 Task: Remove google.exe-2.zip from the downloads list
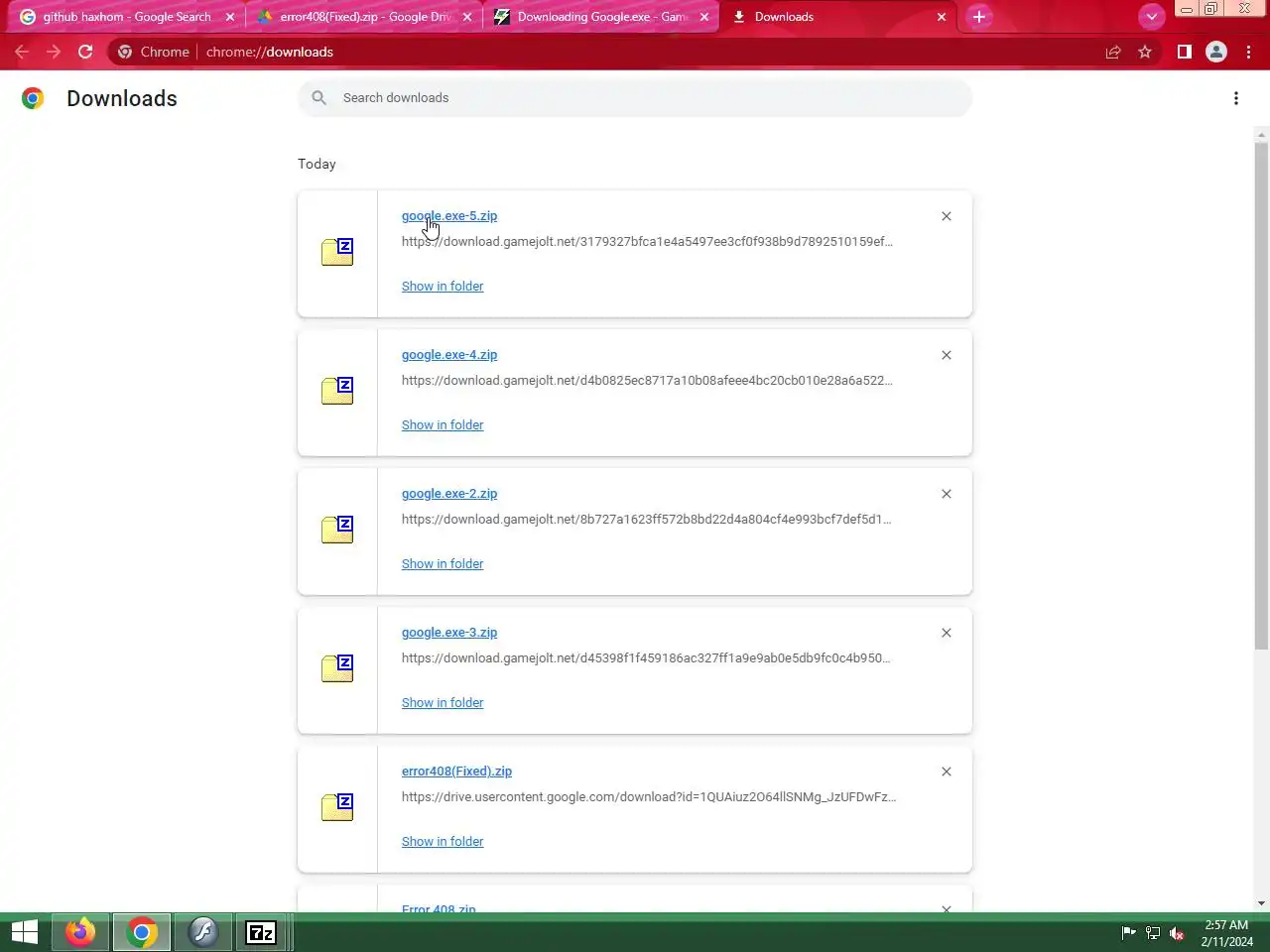pos(947,494)
